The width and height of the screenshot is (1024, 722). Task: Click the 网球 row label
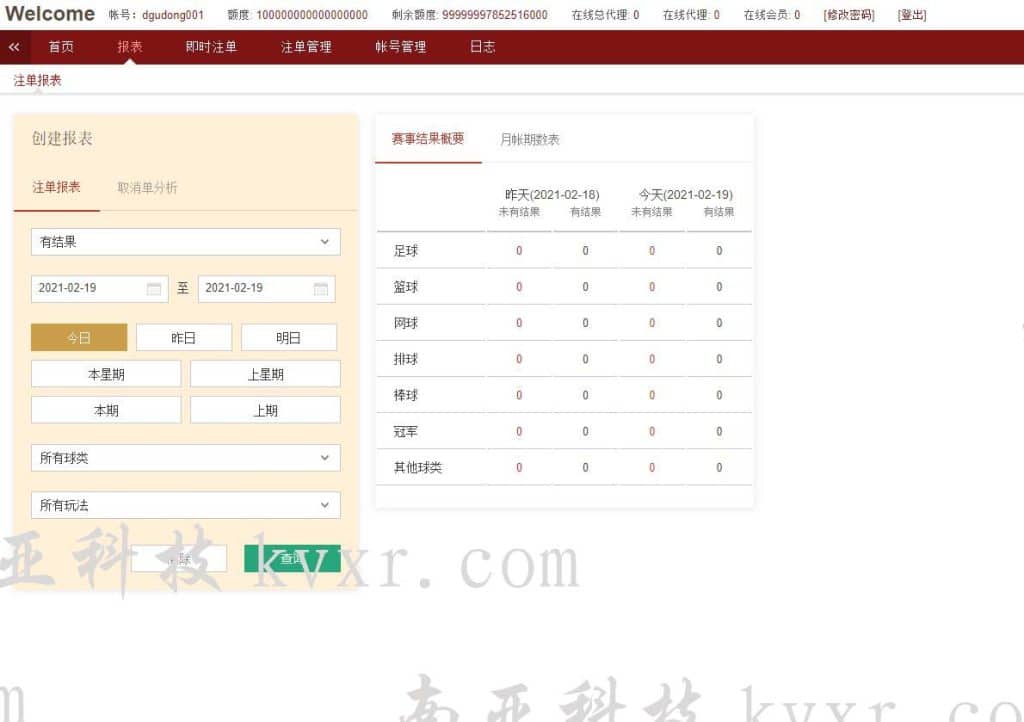pyautogui.click(x=406, y=323)
